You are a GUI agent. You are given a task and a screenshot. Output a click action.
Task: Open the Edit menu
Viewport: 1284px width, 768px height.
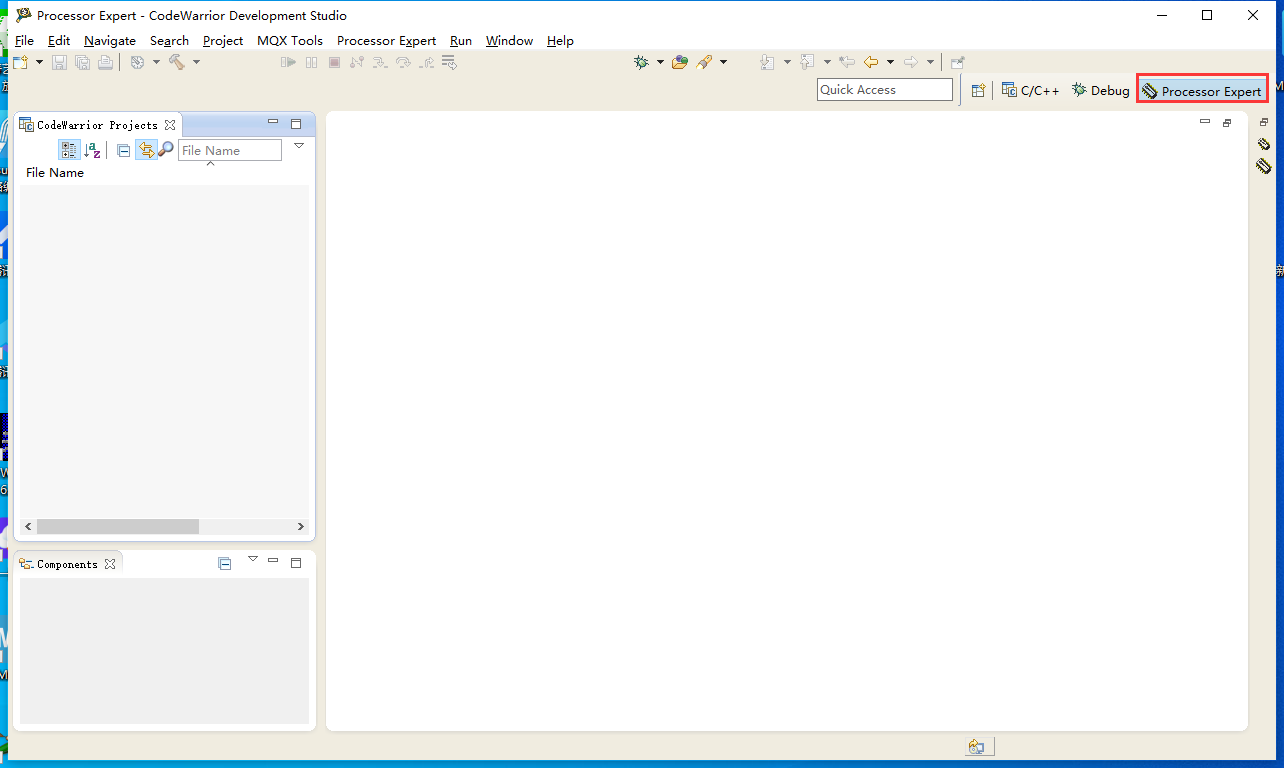click(59, 41)
